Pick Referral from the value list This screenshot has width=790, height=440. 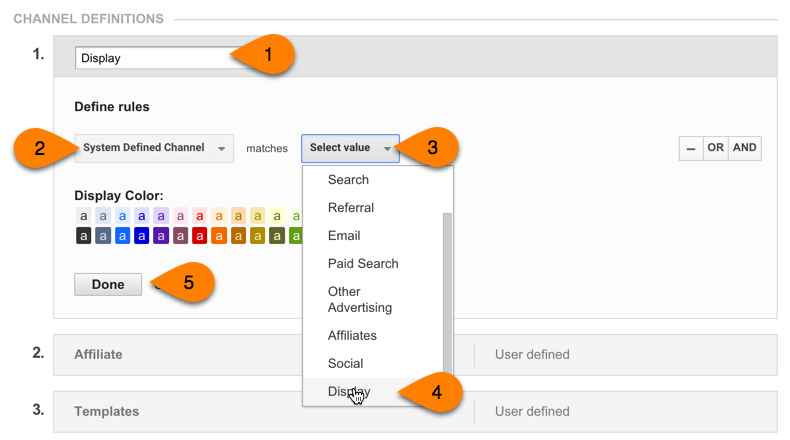pyautogui.click(x=351, y=208)
